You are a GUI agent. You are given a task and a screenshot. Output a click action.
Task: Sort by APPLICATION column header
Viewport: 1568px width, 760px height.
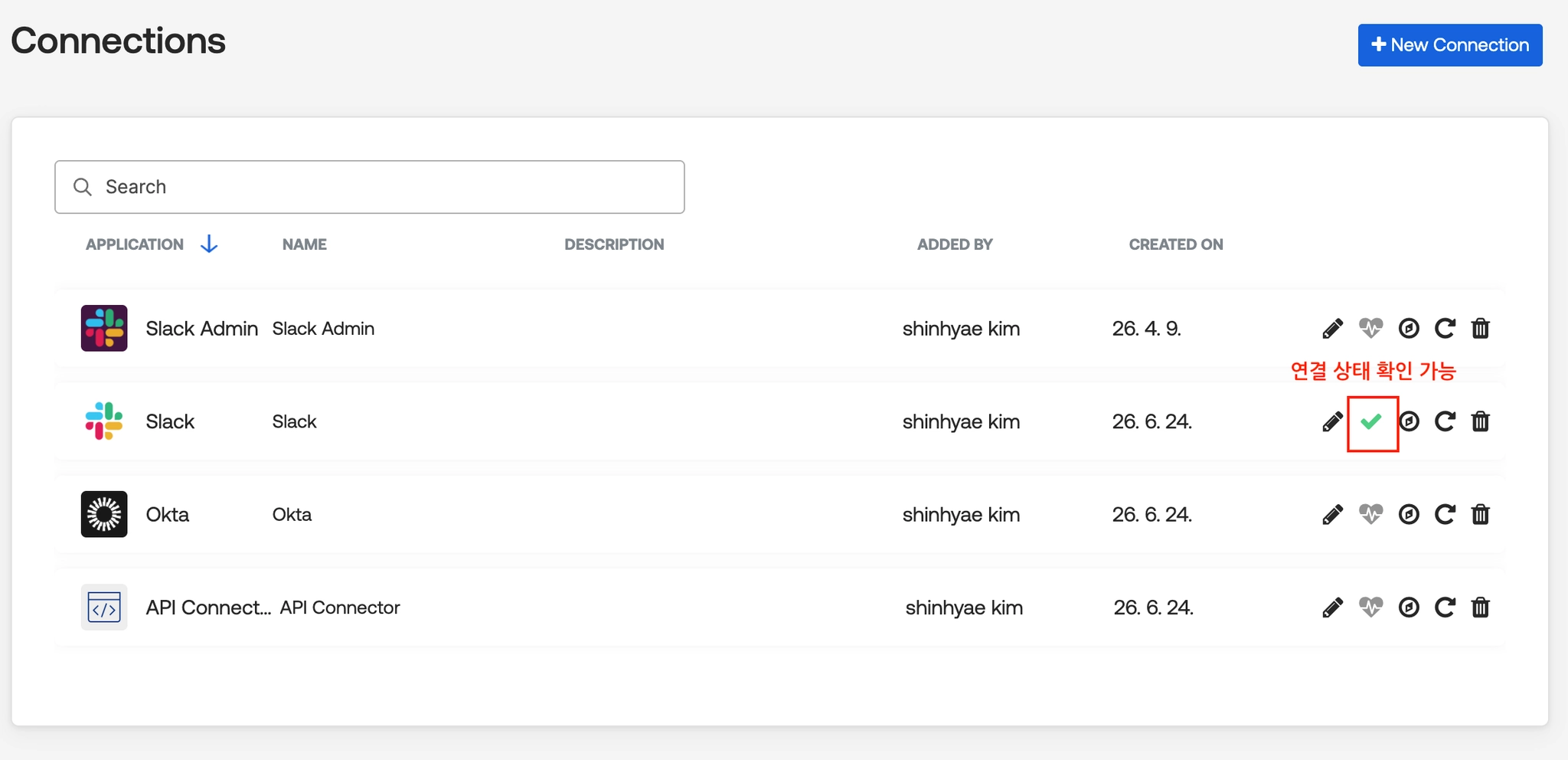tap(135, 244)
